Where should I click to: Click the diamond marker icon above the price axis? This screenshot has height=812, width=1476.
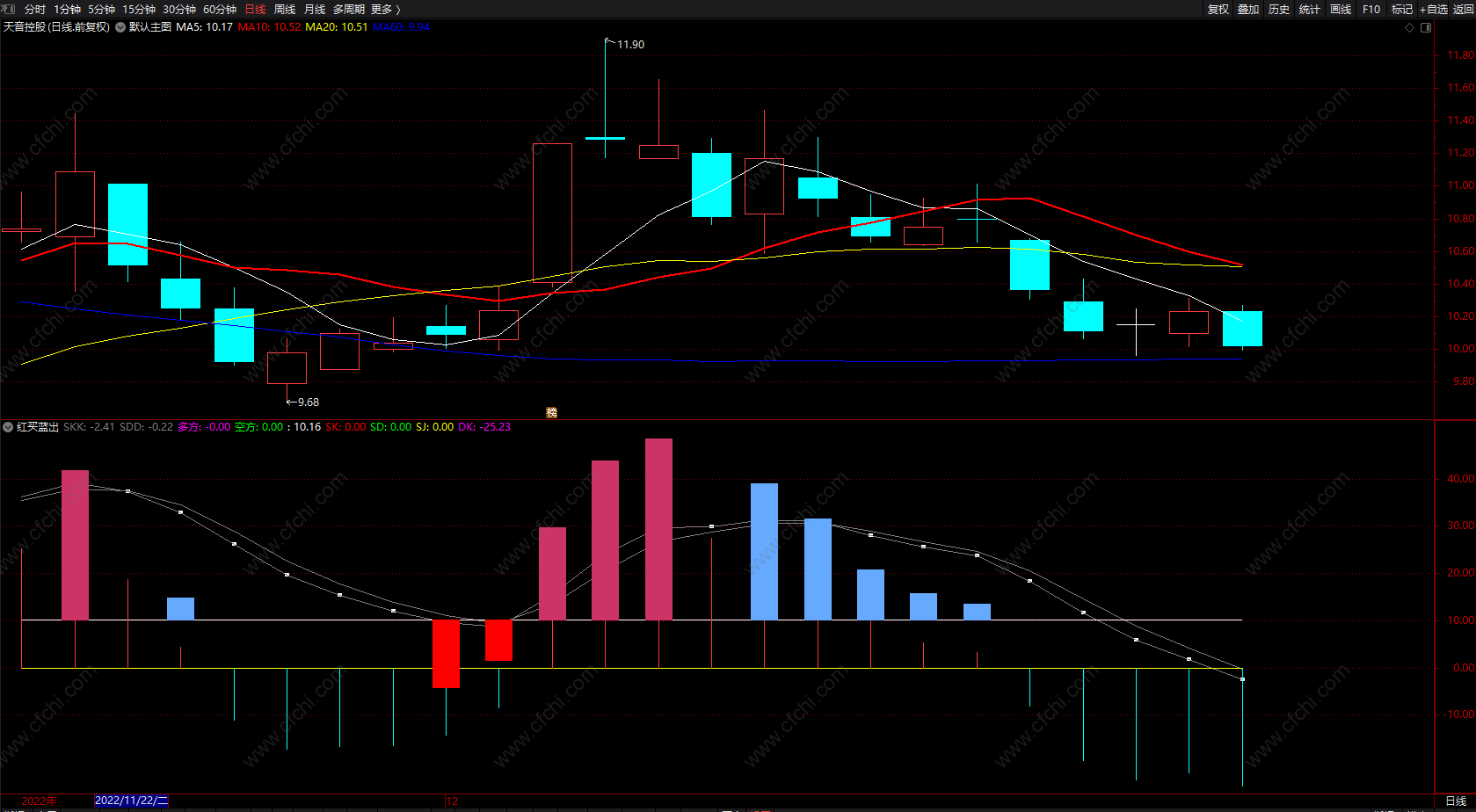click(1410, 27)
